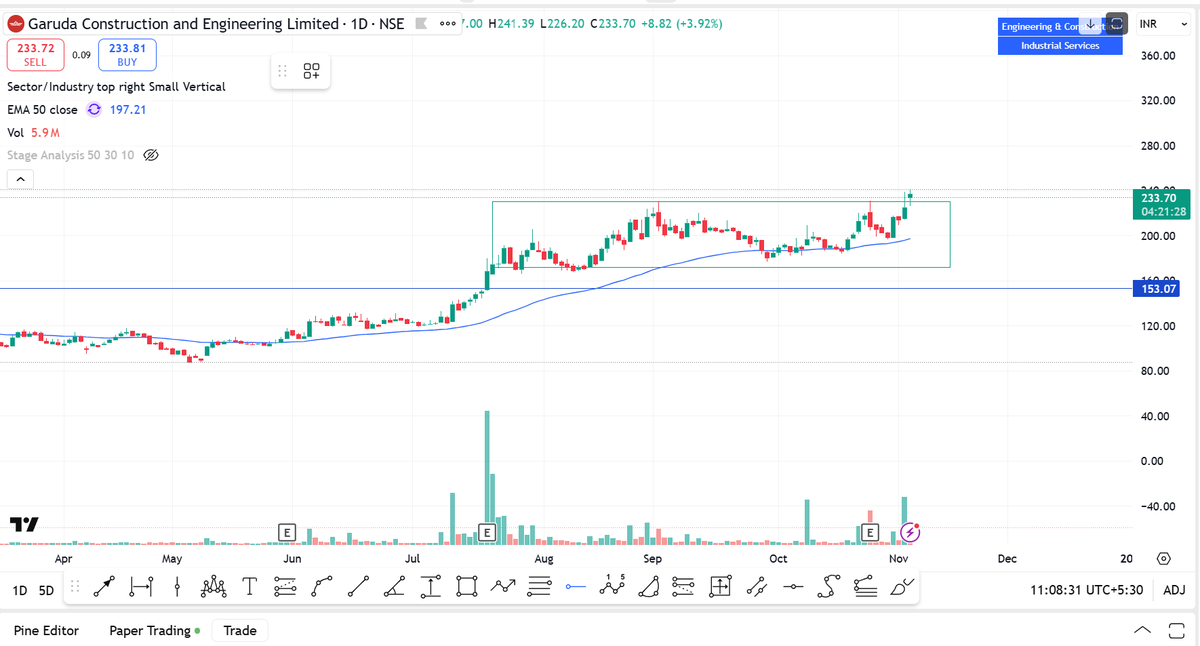Expand the bottom panel with up chevron
The height and width of the screenshot is (646, 1200).
coord(1142,631)
